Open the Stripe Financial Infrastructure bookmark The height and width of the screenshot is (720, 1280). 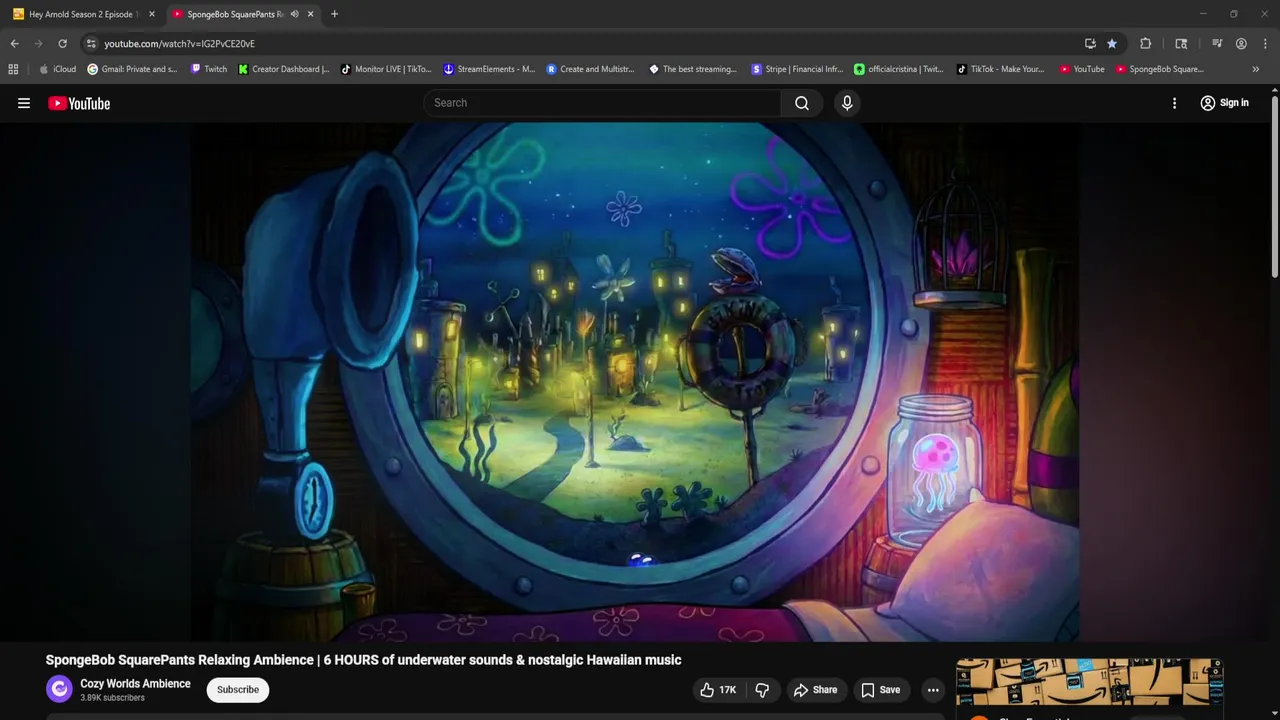pyautogui.click(x=797, y=69)
